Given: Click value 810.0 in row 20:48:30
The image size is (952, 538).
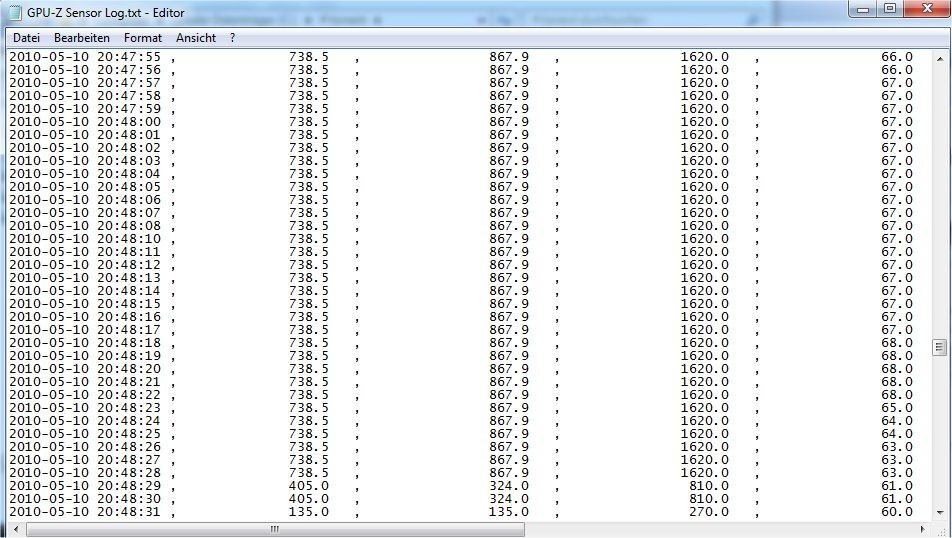Looking at the screenshot, I should [709, 499].
